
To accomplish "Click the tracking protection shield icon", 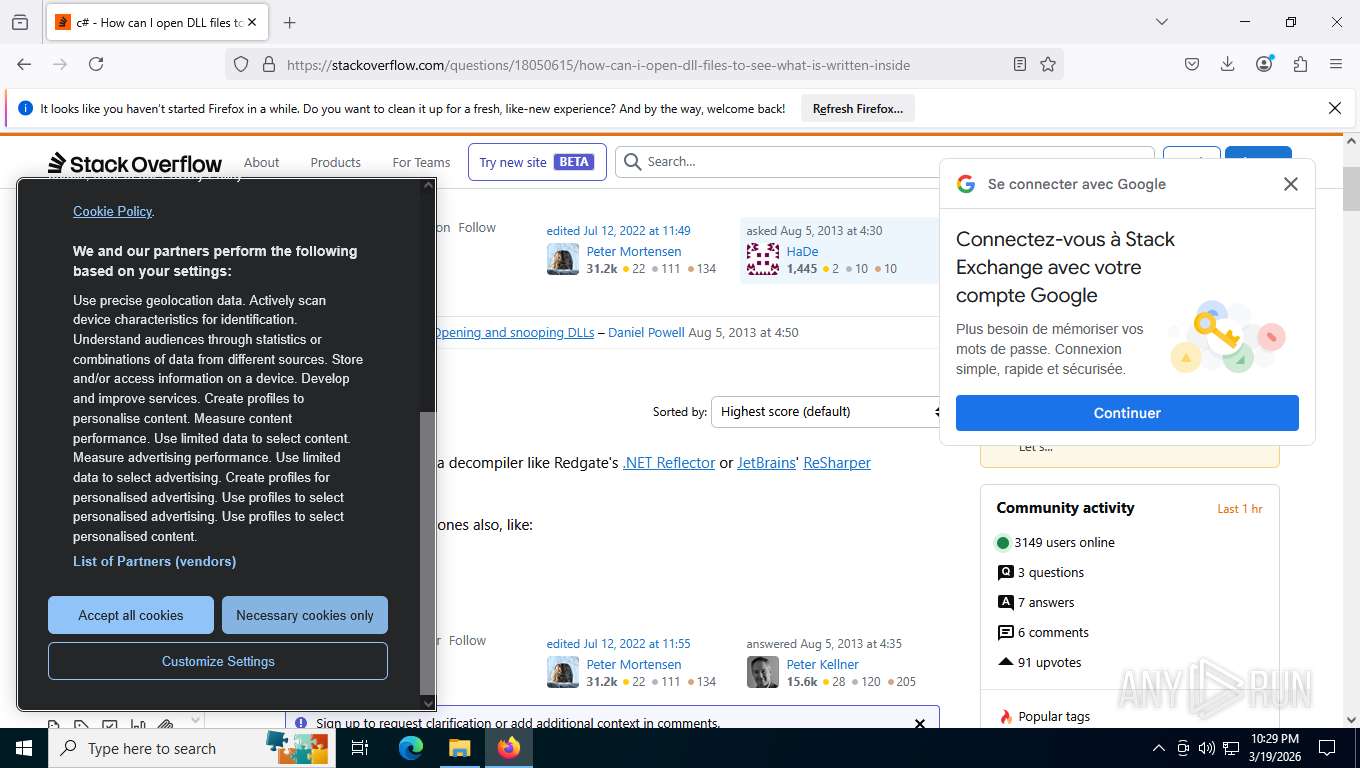I will [241, 64].
